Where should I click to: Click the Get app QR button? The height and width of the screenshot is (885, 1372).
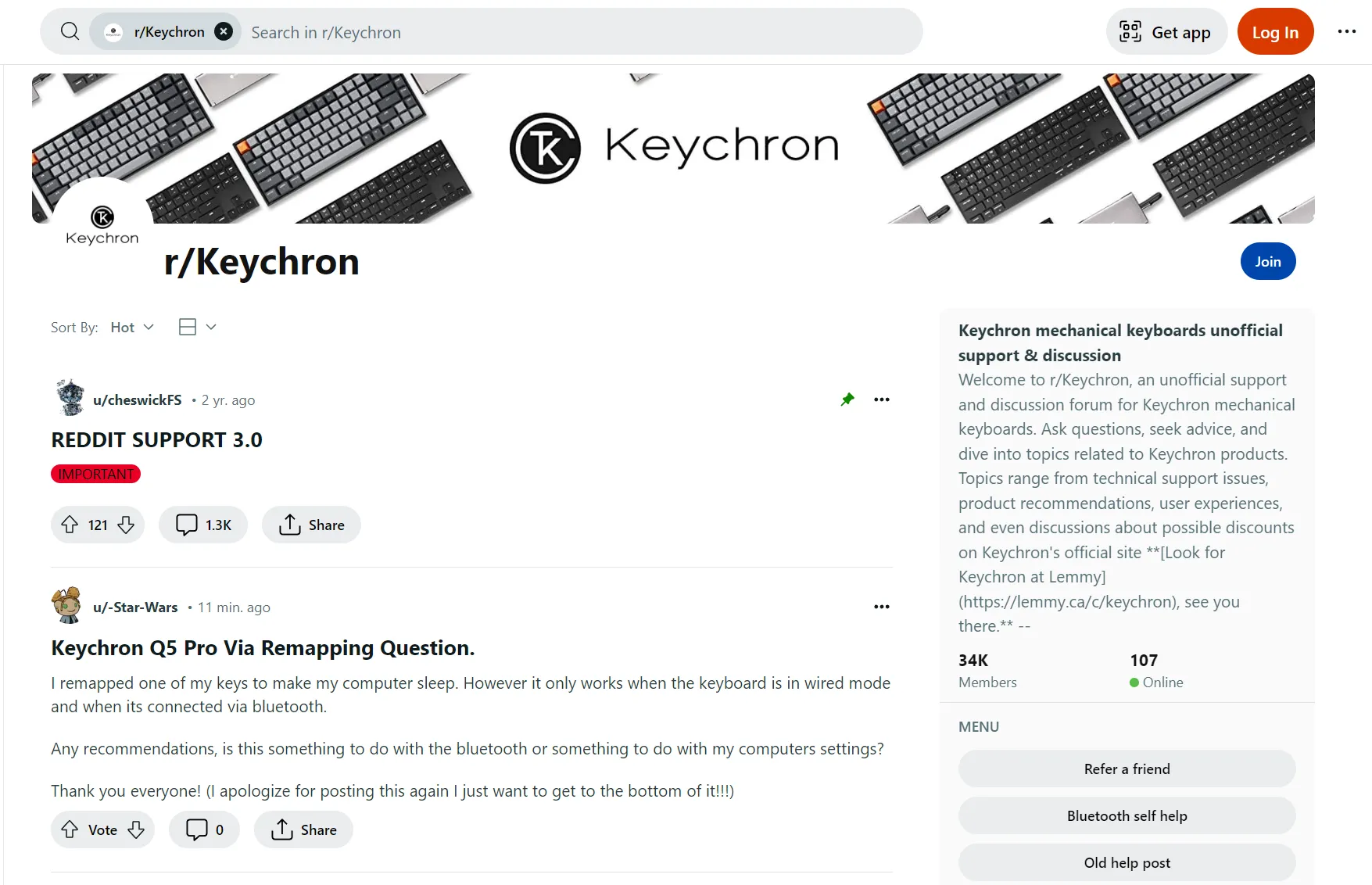tap(1166, 32)
